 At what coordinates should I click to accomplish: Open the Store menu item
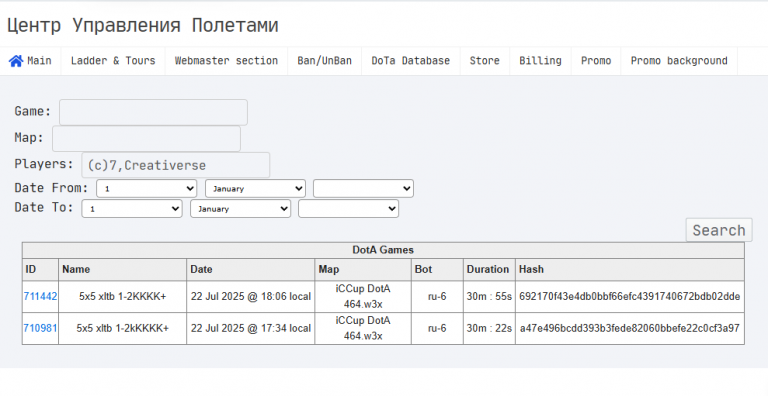(x=484, y=61)
